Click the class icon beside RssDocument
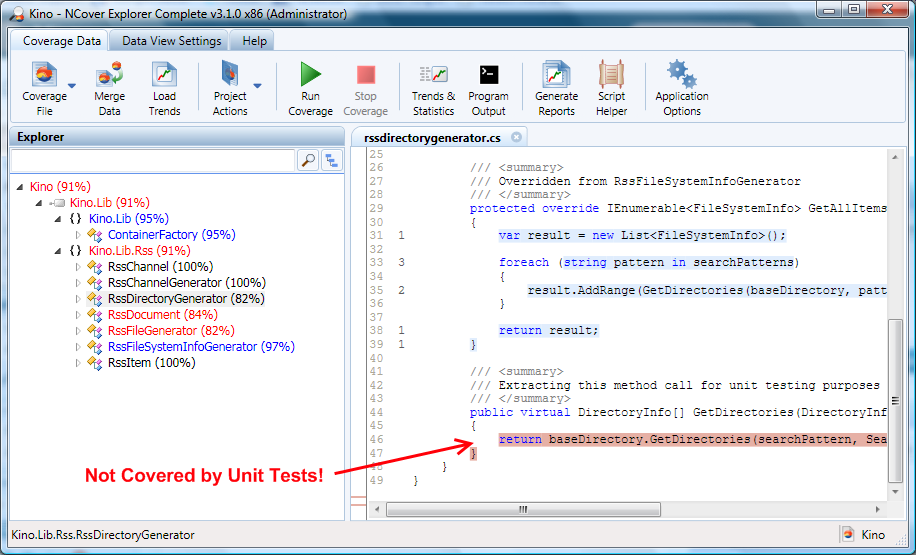 coord(95,315)
